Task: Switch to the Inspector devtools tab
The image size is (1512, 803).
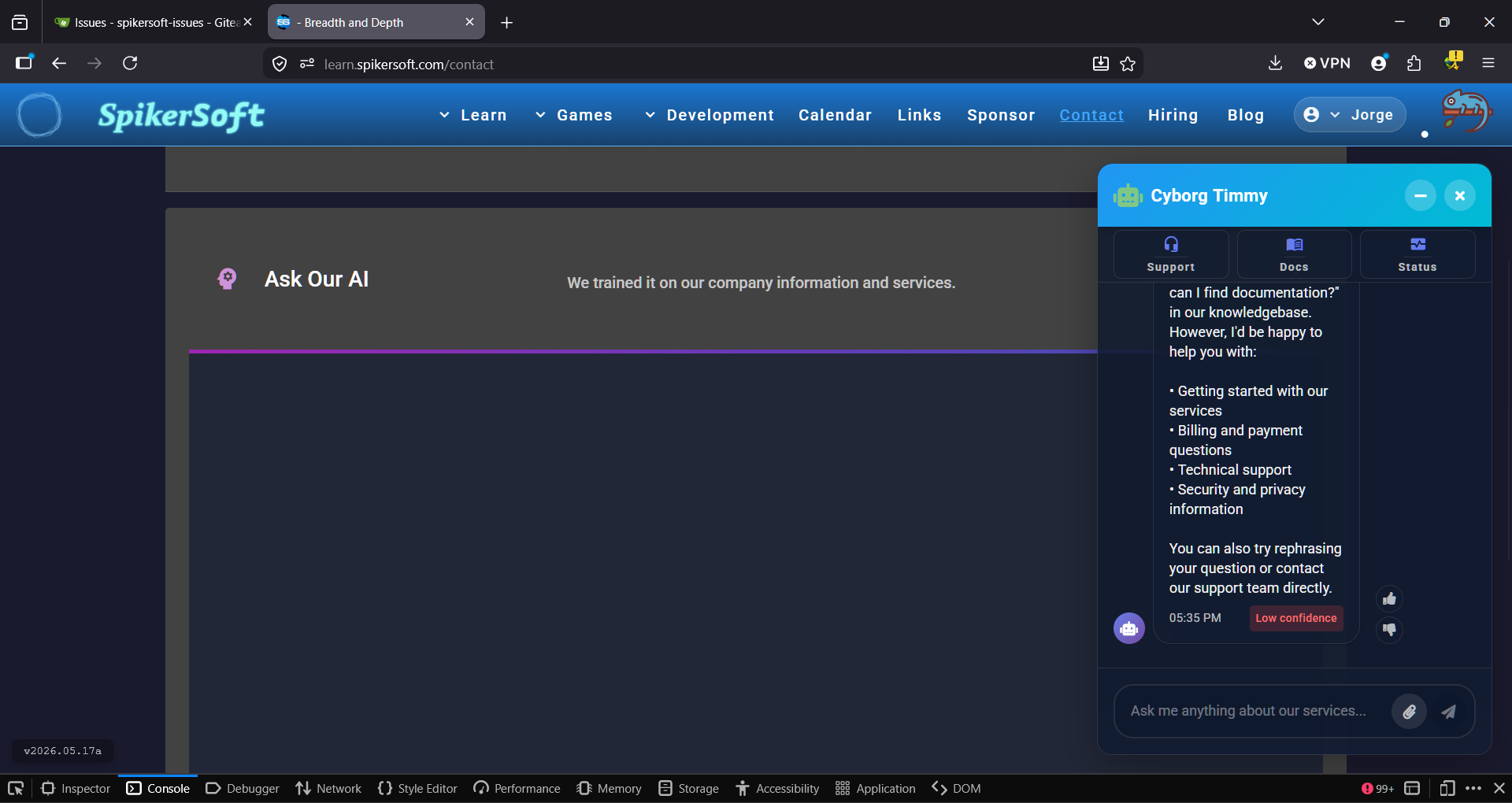Action: [76, 789]
